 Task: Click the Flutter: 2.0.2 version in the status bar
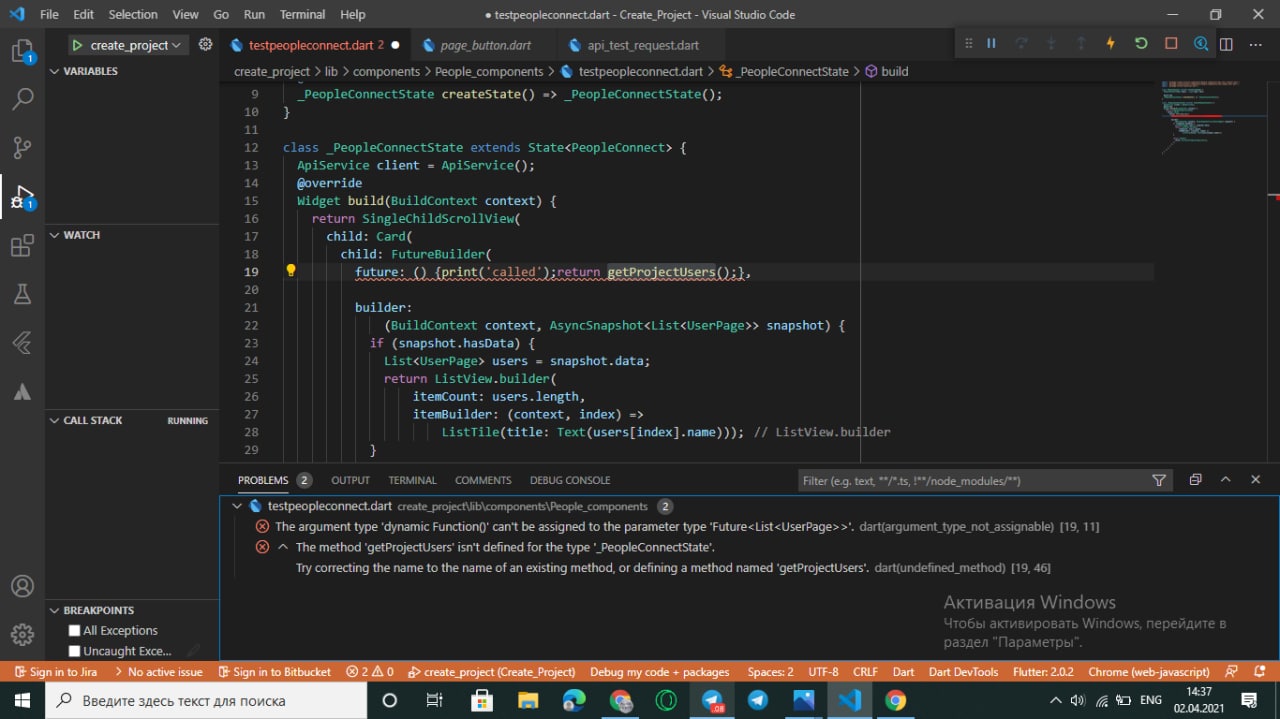tap(1043, 672)
